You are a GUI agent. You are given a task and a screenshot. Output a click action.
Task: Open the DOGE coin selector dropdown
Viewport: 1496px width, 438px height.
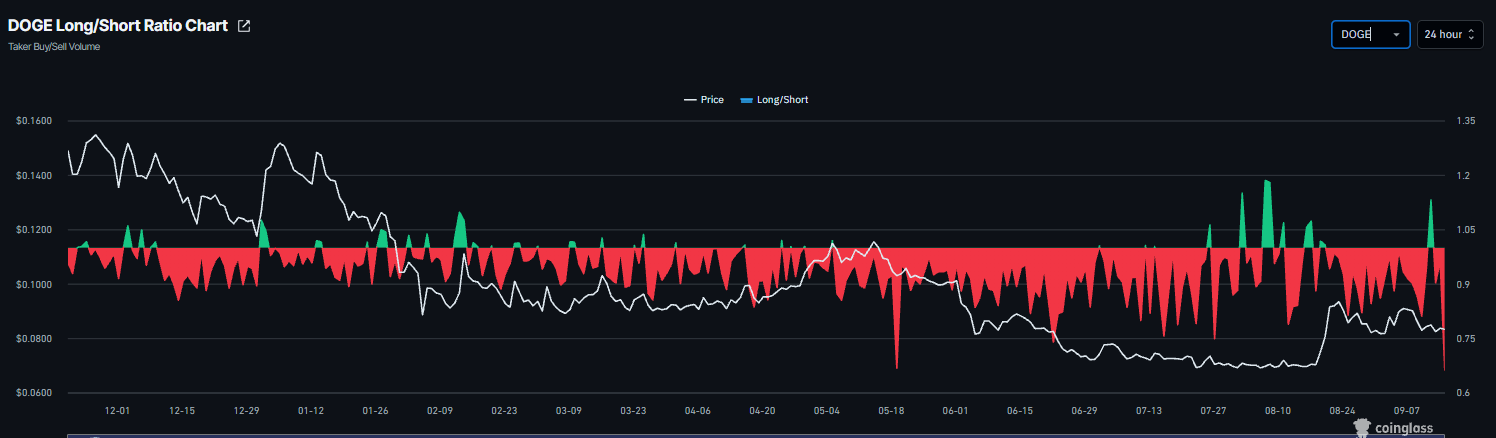(x=1370, y=34)
